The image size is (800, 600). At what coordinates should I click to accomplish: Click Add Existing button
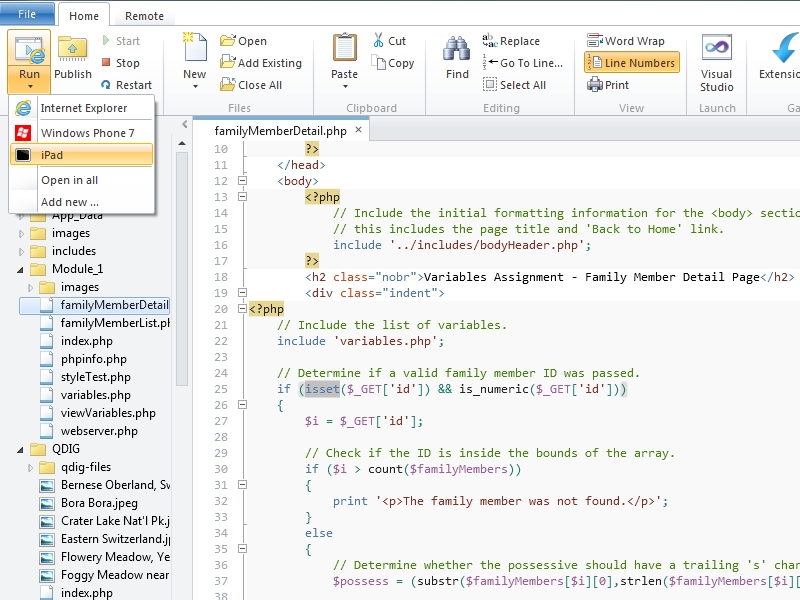click(260, 63)
